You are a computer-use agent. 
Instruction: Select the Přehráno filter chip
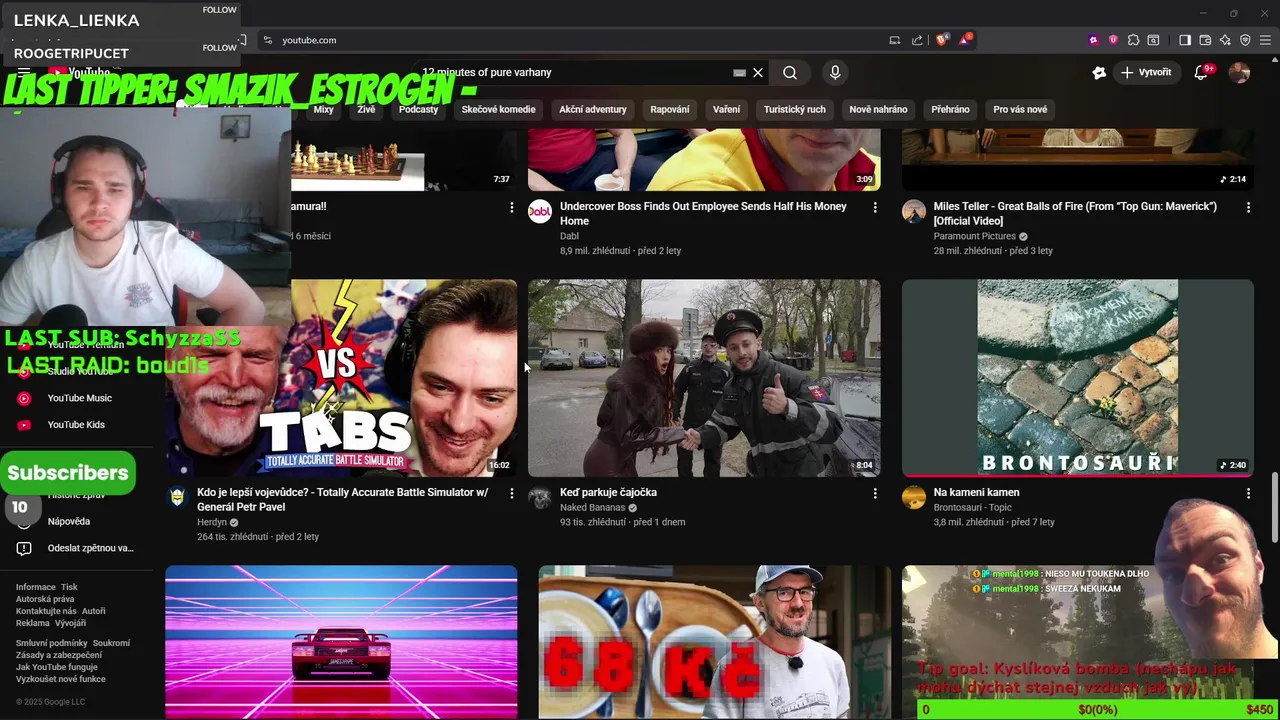[x=950, y=109]
